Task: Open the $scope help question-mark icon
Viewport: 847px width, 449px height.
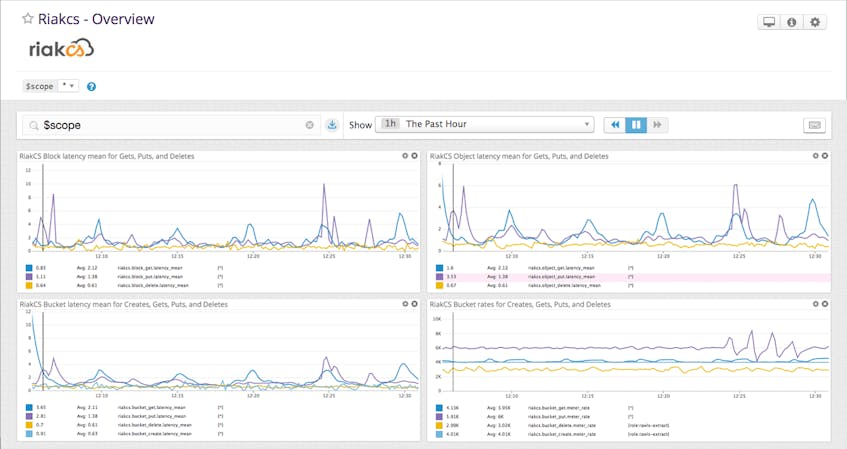Action: (x=91, y=86)
